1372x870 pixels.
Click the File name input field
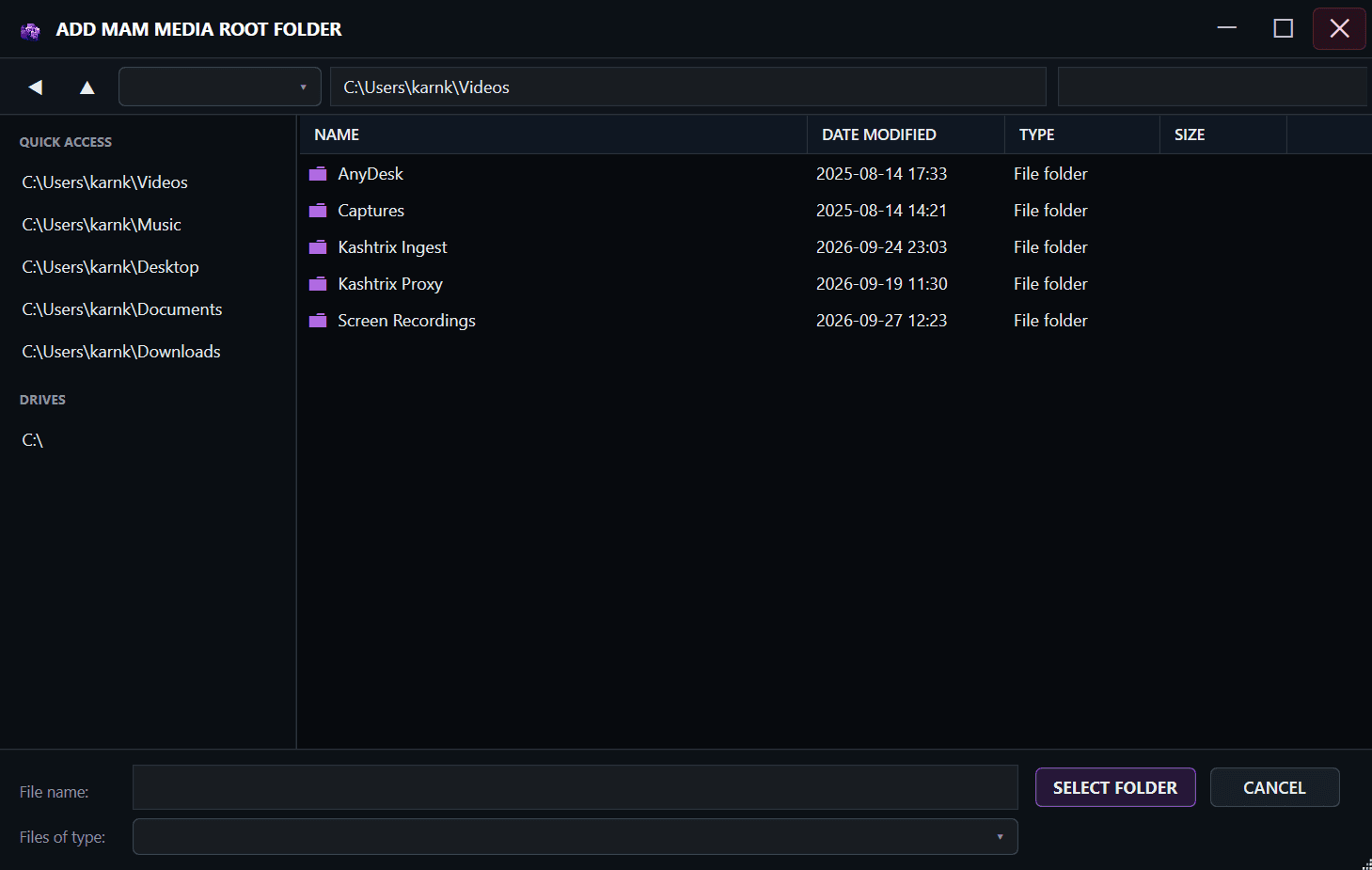click(x=576, y=787)
